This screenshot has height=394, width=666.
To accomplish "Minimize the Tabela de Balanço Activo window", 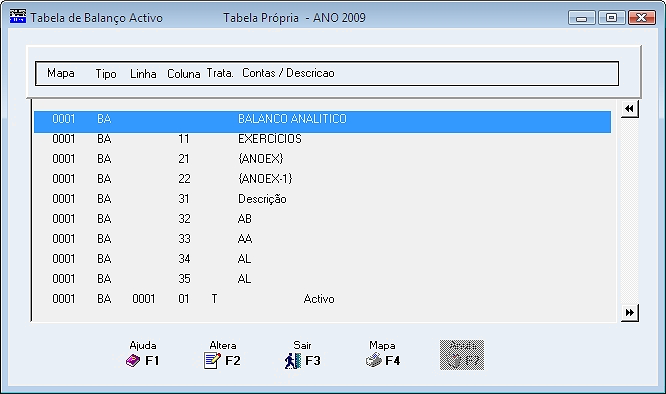I will (581, 18).
